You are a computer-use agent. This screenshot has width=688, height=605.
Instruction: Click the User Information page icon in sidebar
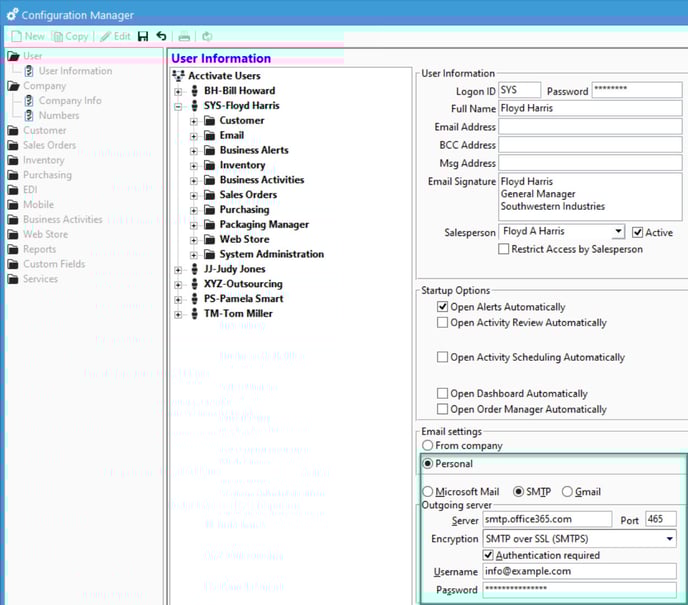click(x=29, y=71)
